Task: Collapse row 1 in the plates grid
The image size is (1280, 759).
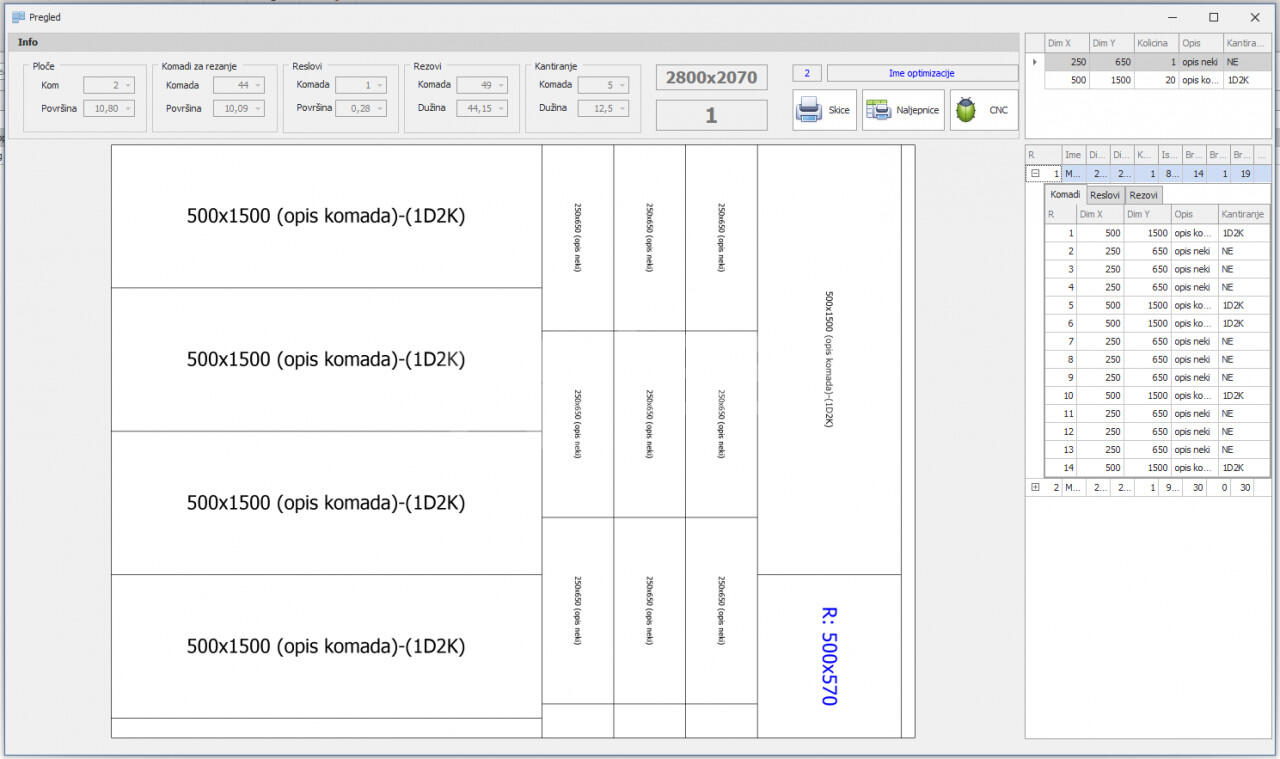Action: 1035,173
